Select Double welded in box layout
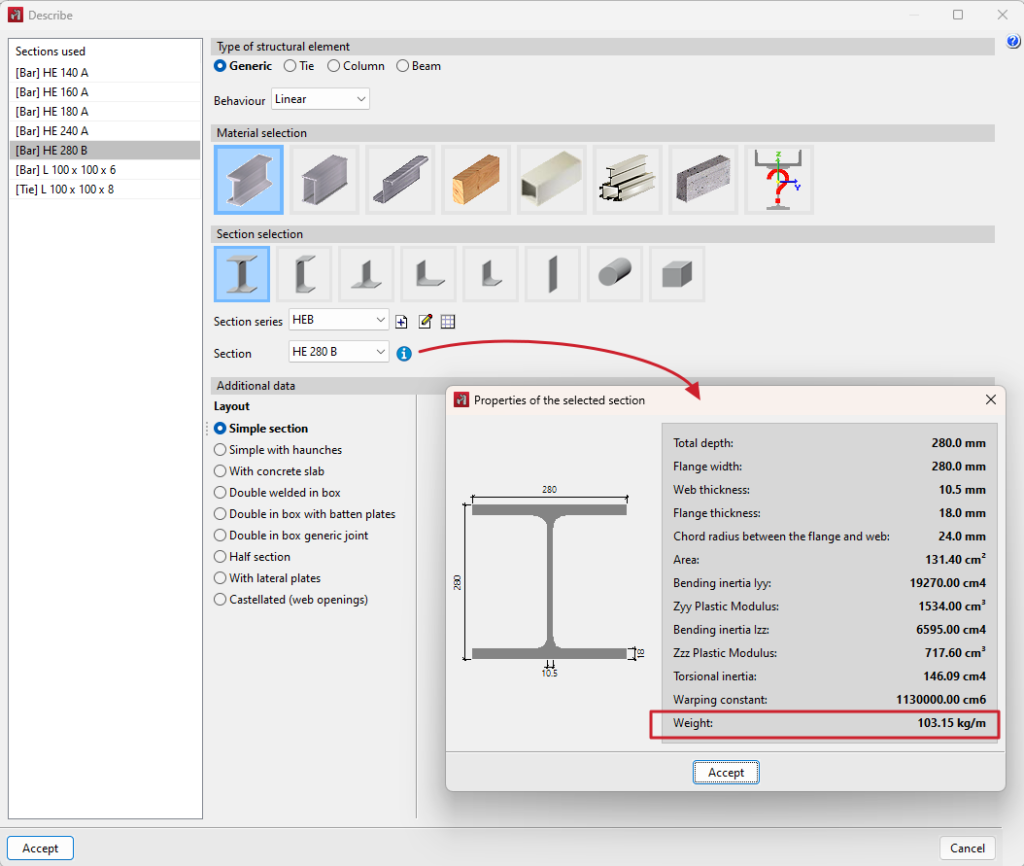Image resolution: width=1024 pixels, height=866 pixels. [278, 492]
